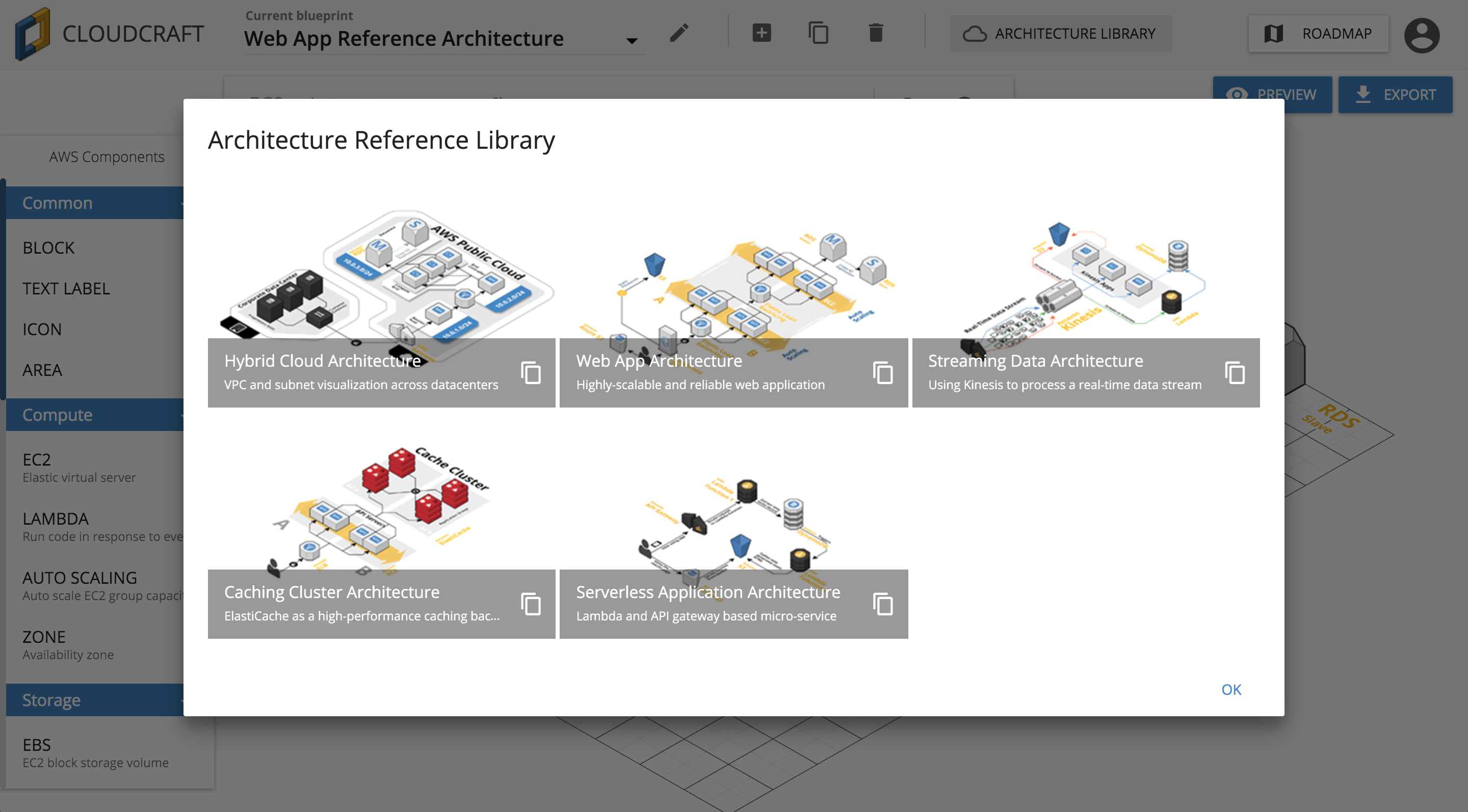Copy the Streaming Data Architecture template
Viewport: 1468px width, 812px height.
[1235, 373]
